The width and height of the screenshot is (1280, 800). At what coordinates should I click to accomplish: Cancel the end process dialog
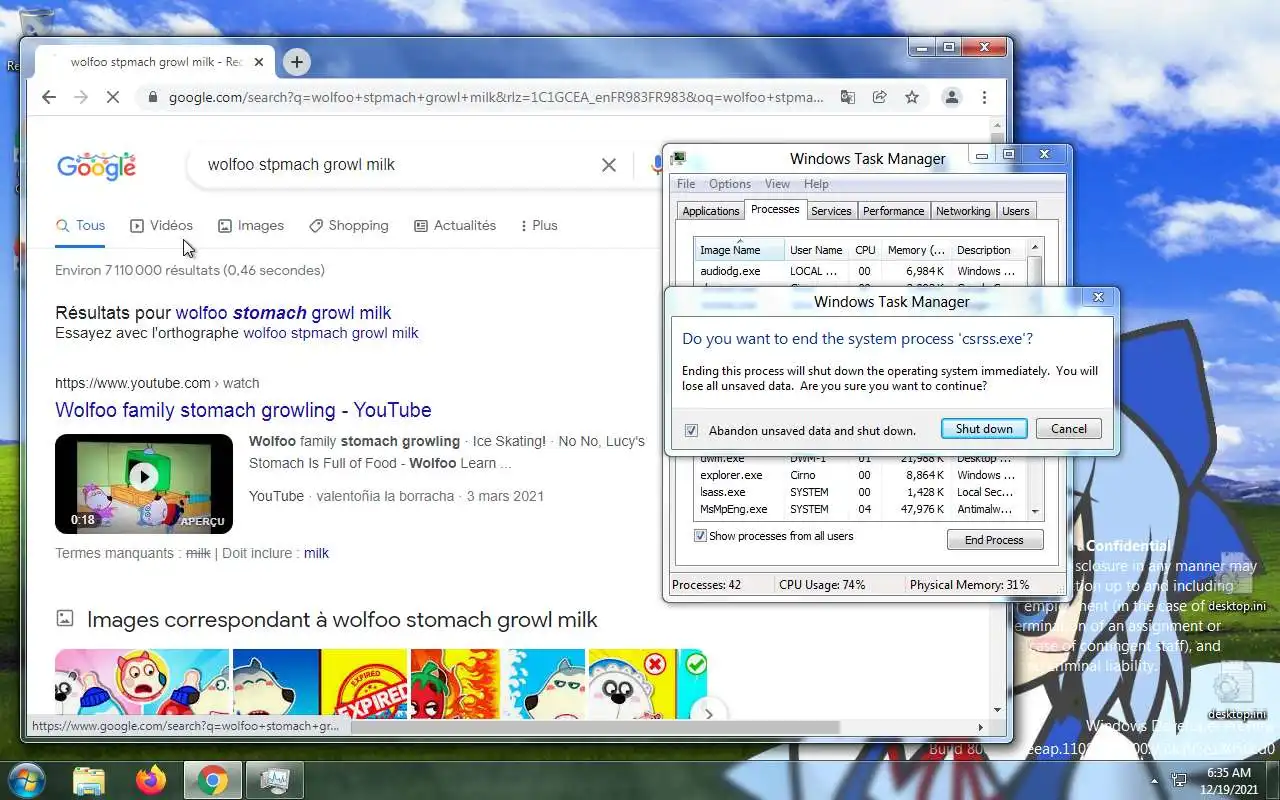tap(1068, 429)
